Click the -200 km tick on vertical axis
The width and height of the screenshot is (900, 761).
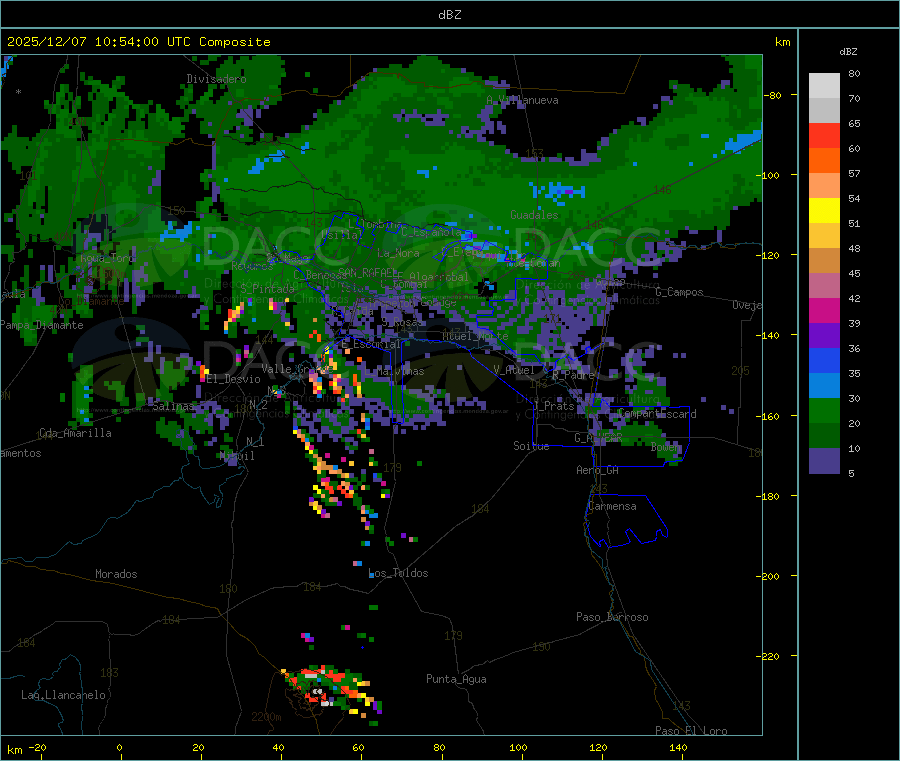[x=769, y=576]
